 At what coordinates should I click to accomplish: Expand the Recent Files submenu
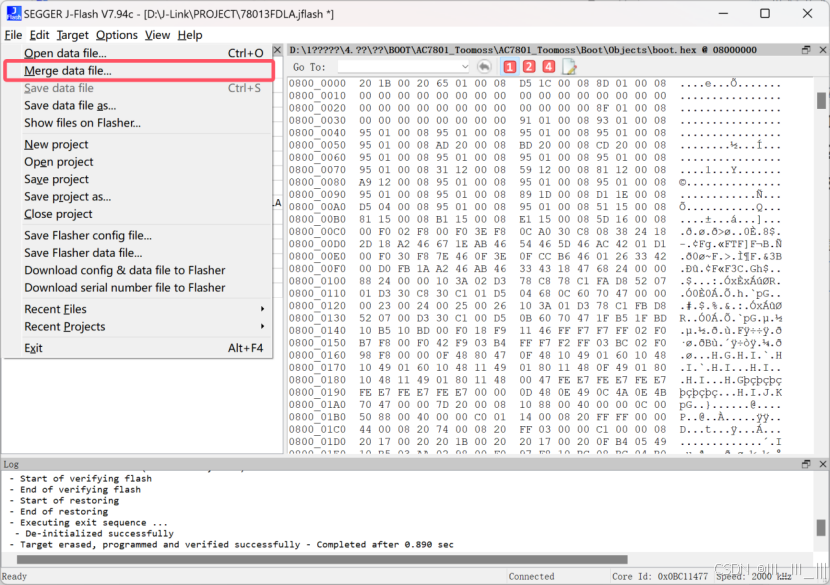click(263, 309)
